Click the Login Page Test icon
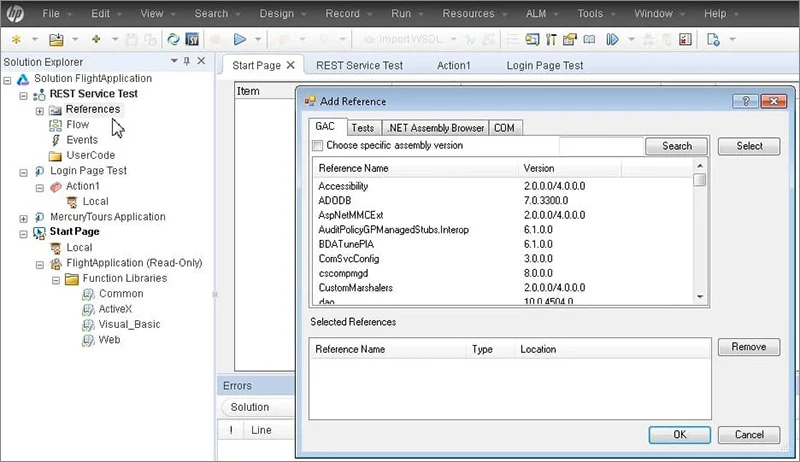 [x=39, y=171]
